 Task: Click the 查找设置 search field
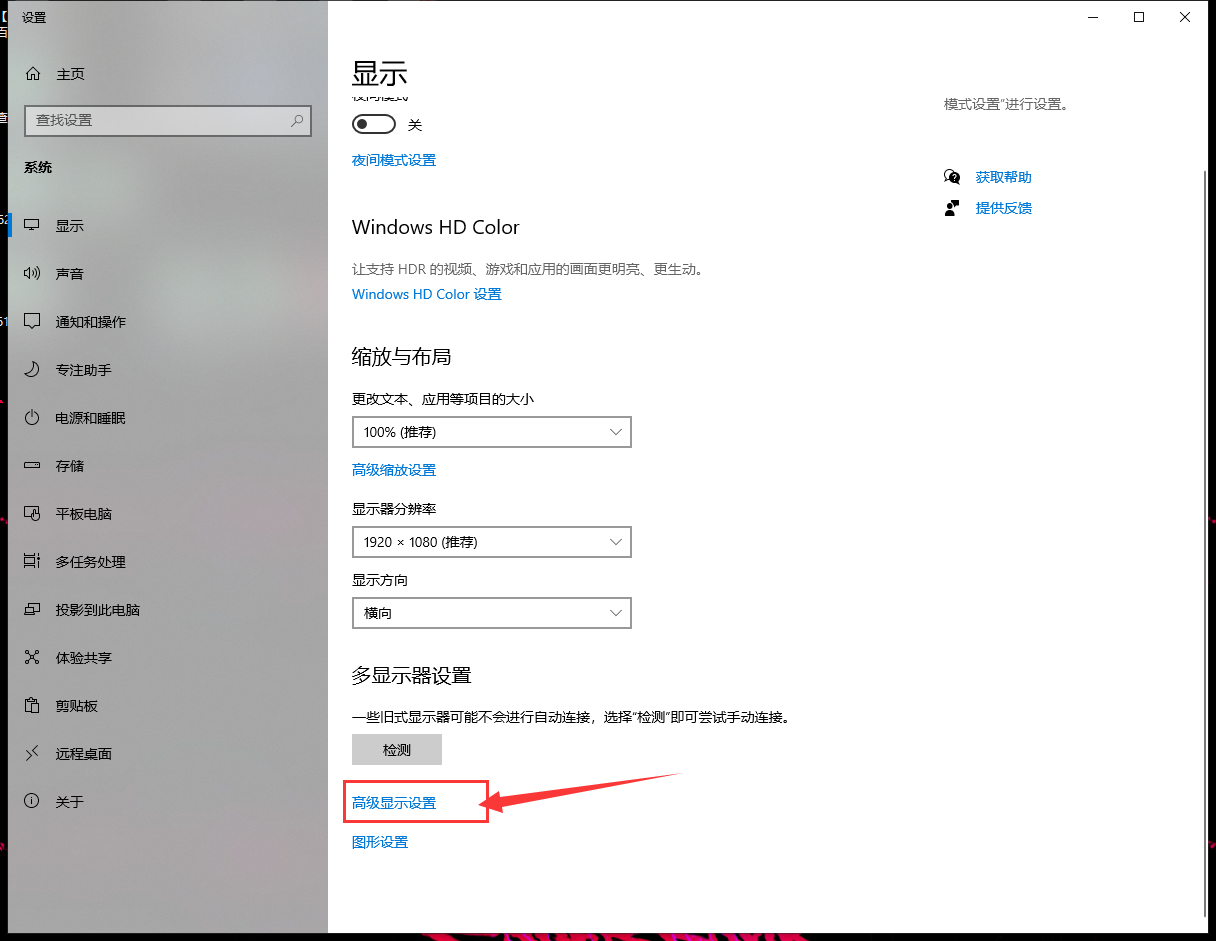coord(168,120)
